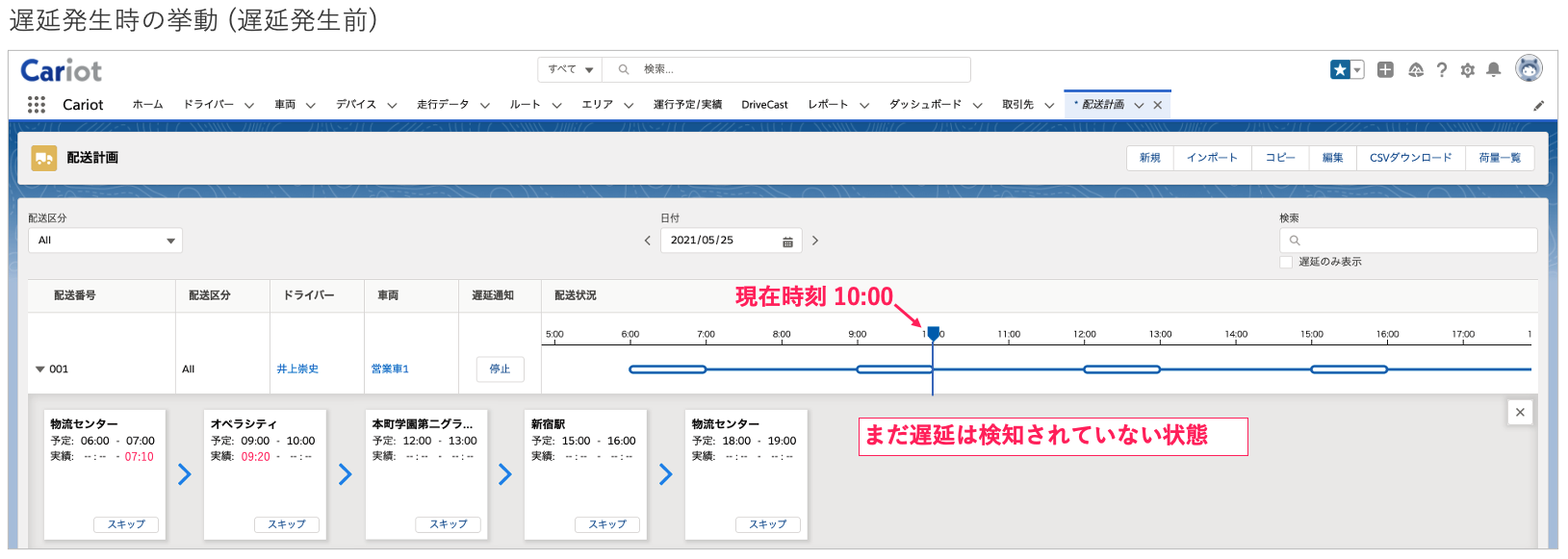
Task: Click the 15:00-16:00 timeline bar
Action: [1350, 369]
